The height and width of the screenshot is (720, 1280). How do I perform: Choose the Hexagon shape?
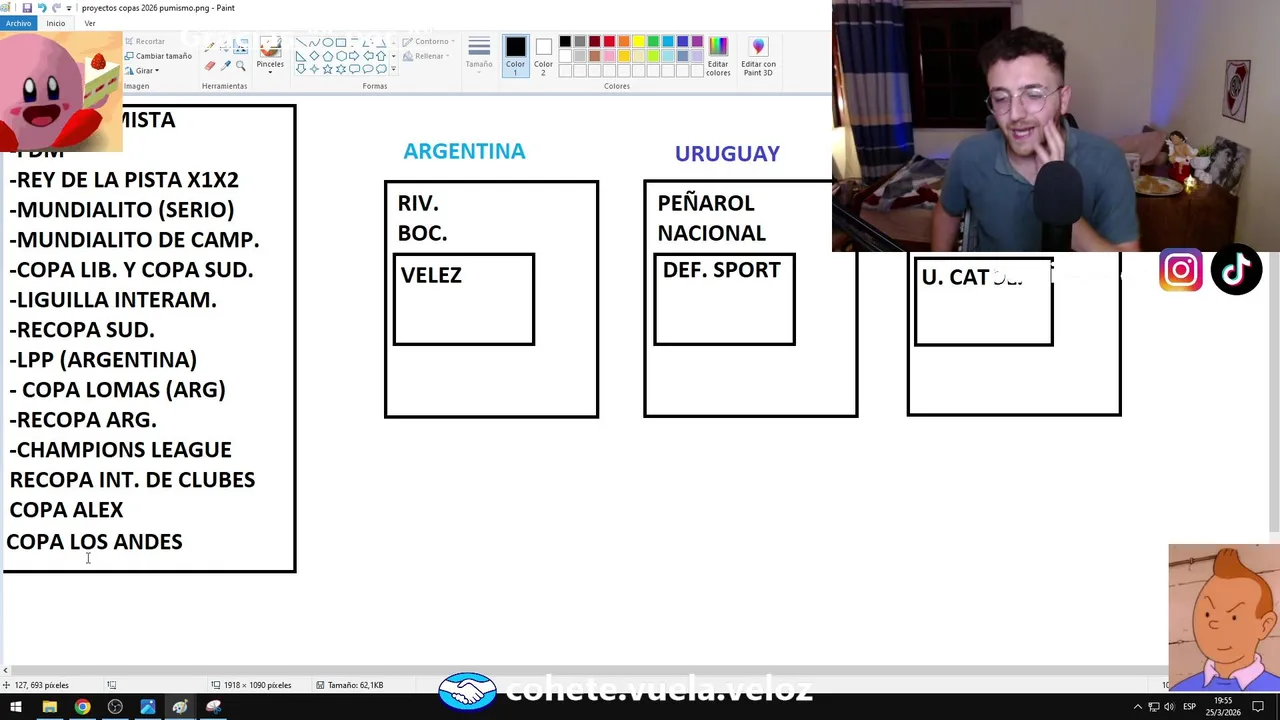[x=341, y=56]
